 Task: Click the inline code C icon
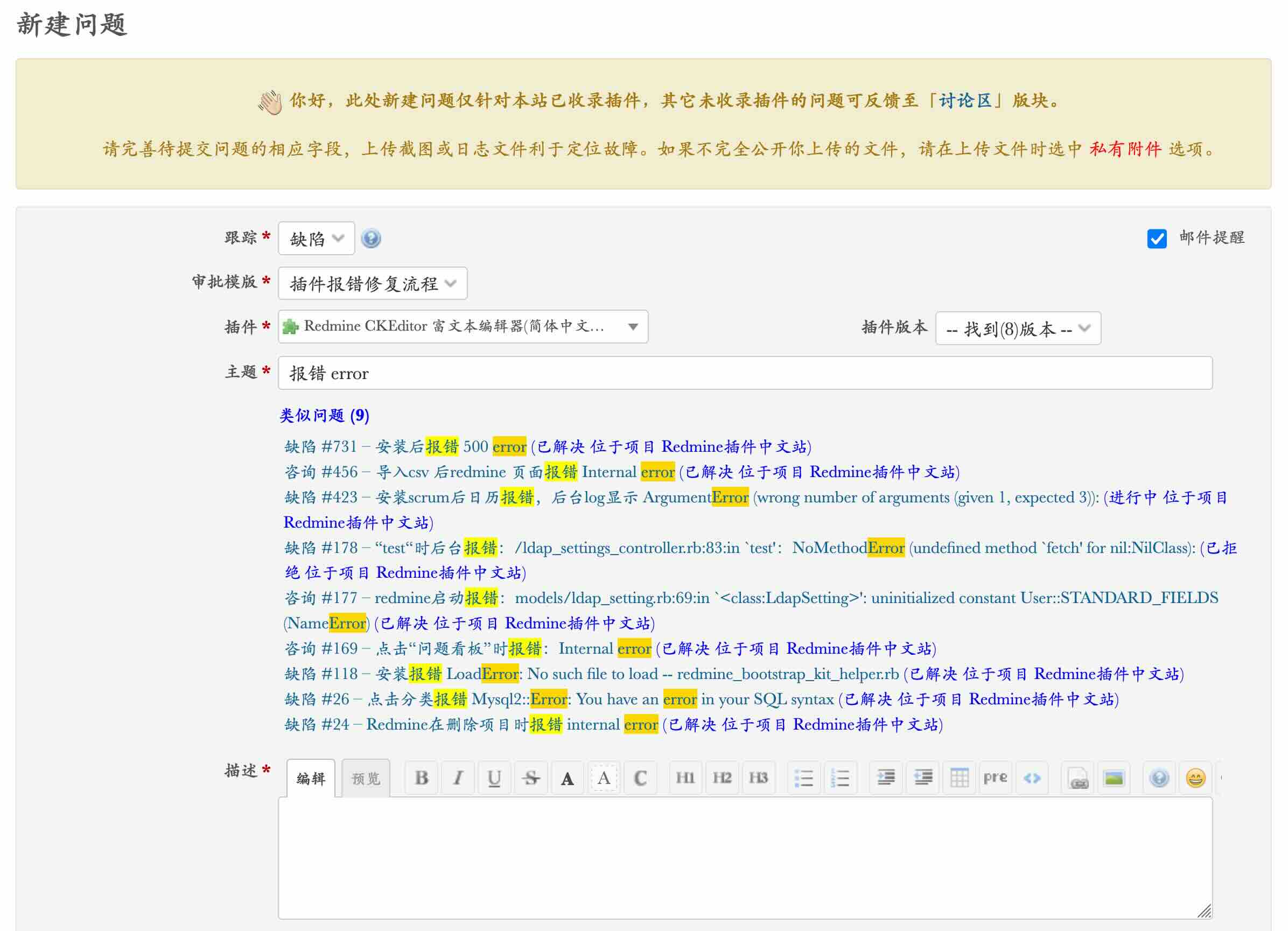click(640, 778)
